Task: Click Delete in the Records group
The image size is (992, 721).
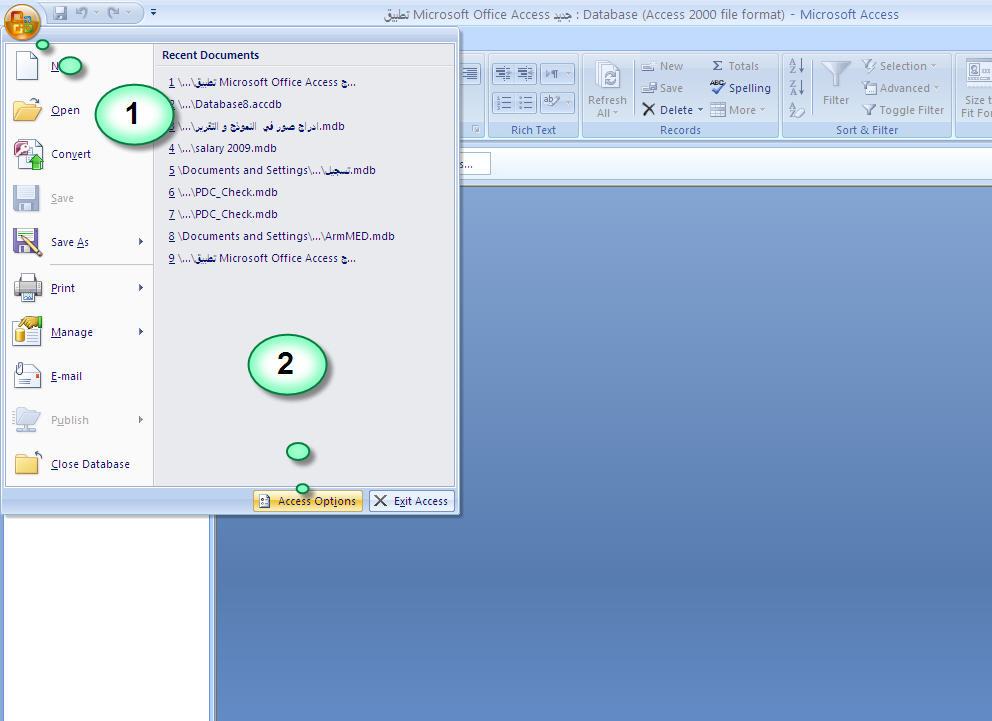Action: 667,110
